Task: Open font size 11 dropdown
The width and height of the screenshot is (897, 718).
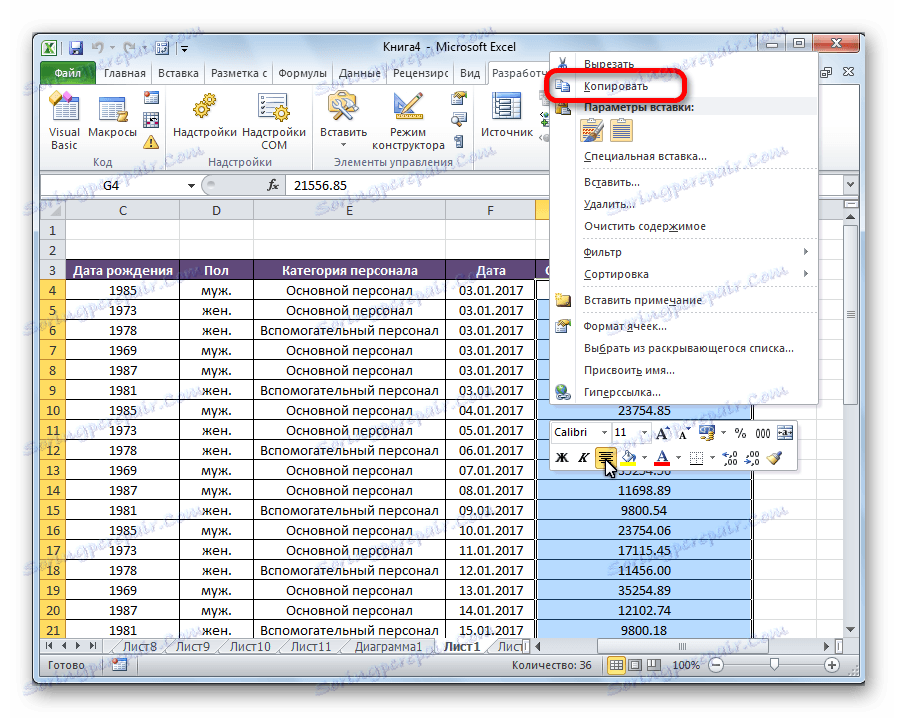Action: [644, 433]
